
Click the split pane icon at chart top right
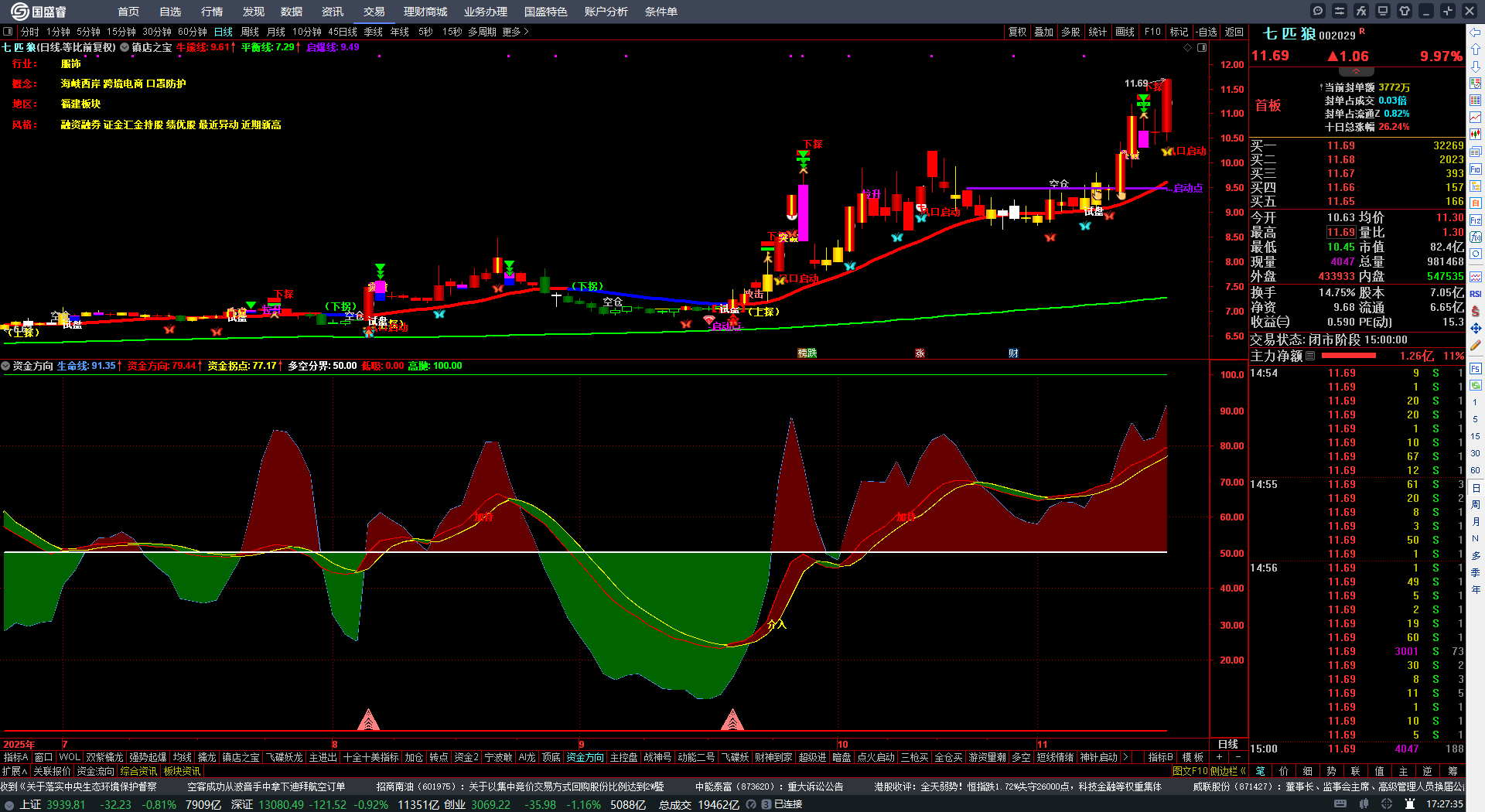1202,47
